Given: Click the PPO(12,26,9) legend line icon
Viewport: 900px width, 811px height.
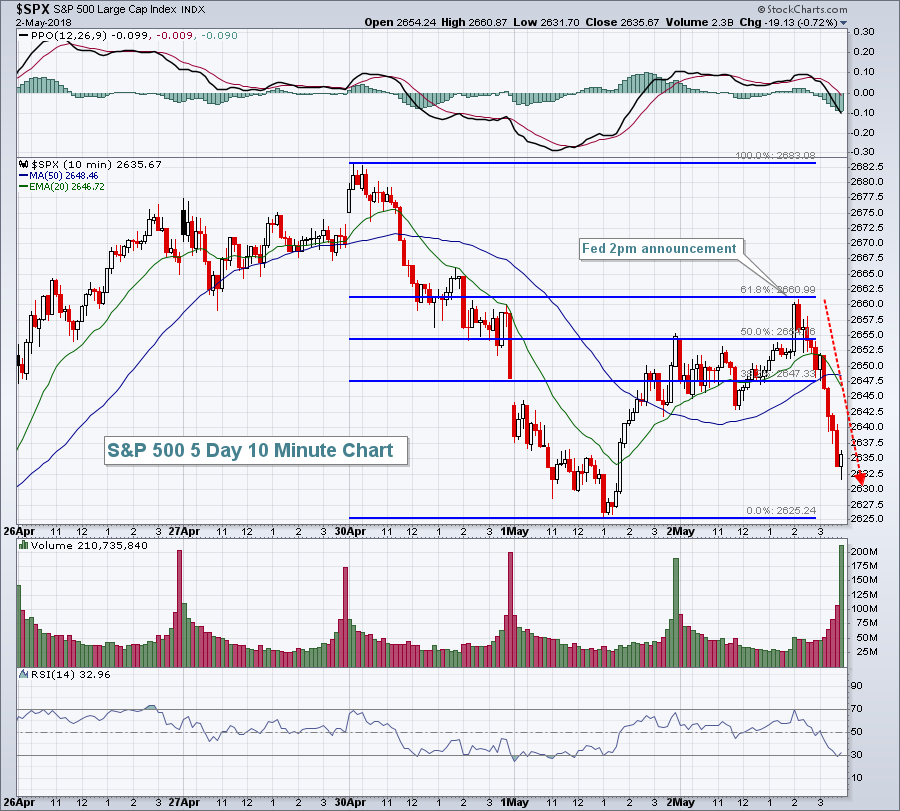Looking at the screenshot, I should coord(23,37).
